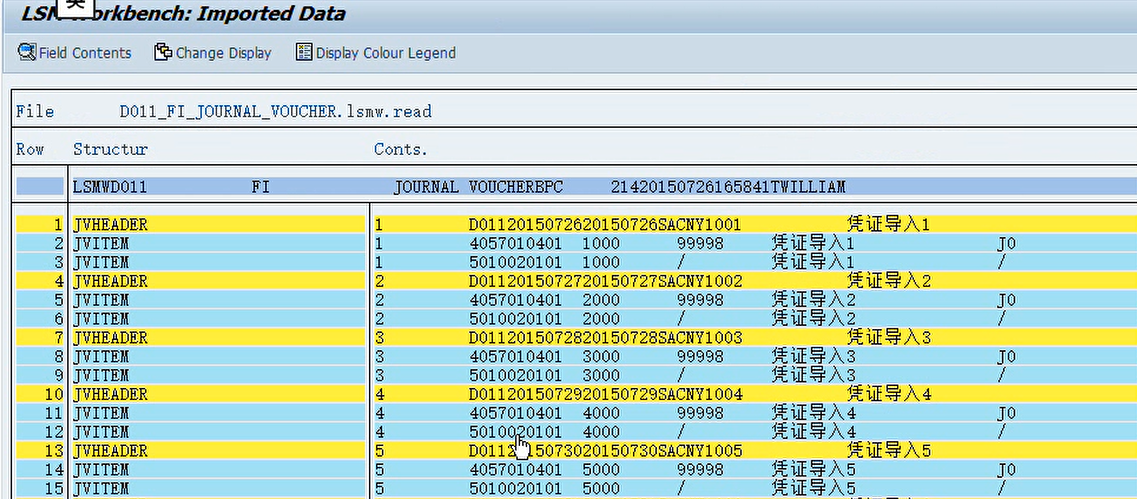This screenshot has width=1137, height=499.
Task: Click account 4057010401 in row 2
Action: point(516,244)
